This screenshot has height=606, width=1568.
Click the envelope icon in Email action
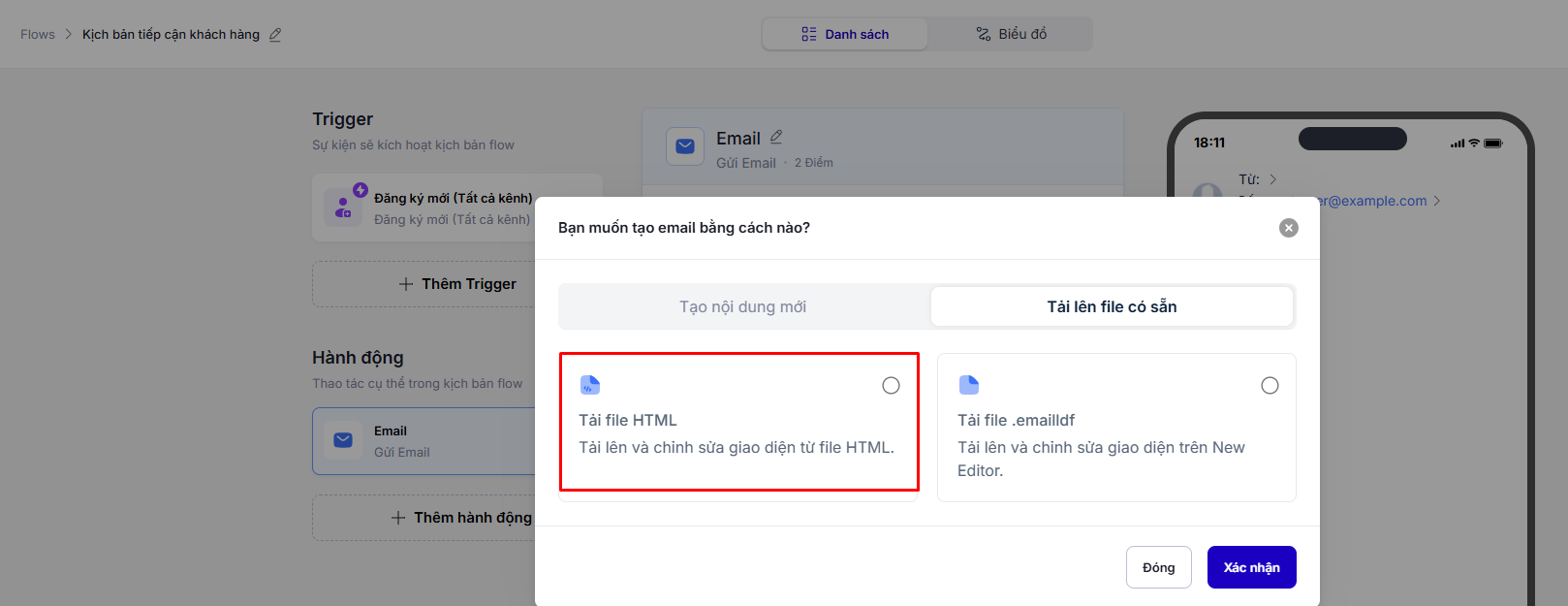[x=343, y=440]
